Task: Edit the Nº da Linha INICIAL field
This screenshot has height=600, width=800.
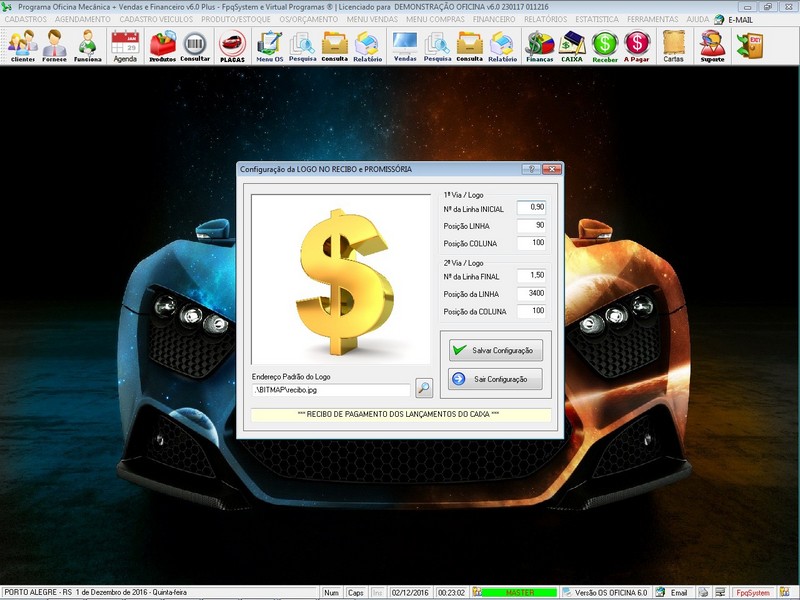Action: pyautogui.click(x=531, y=208)
